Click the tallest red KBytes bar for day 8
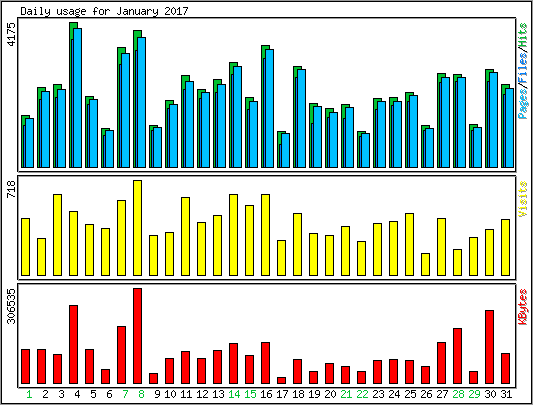 point(137,336)
